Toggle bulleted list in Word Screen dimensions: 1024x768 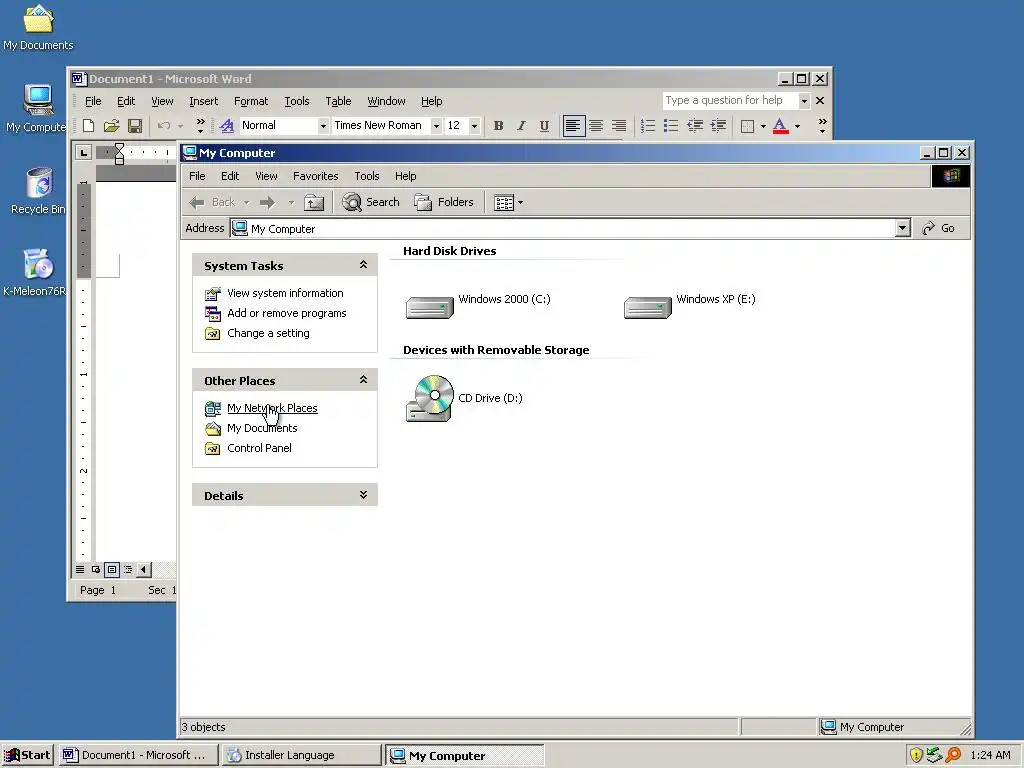pyautogui.click(x=671, y=125)
